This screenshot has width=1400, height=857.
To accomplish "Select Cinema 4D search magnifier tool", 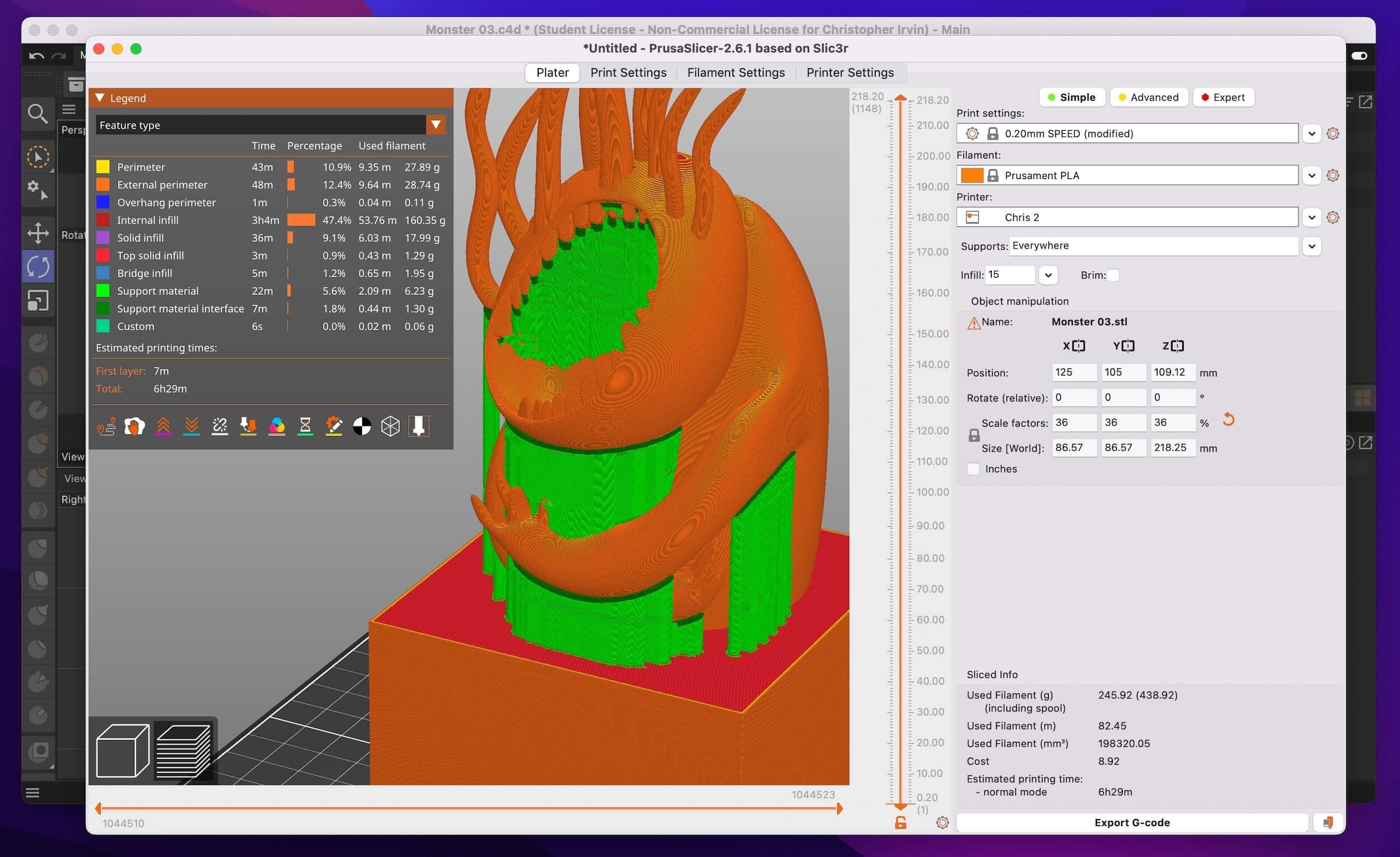I will 38,114.
